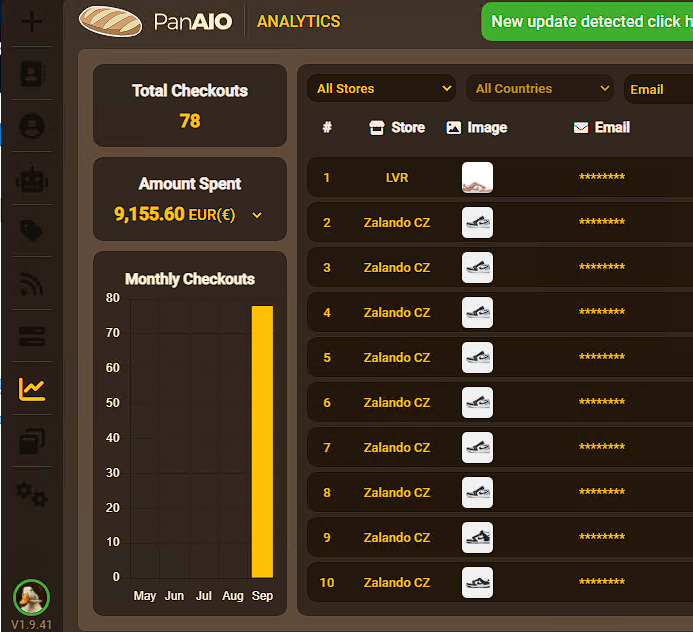693x632 pixels.
Task: Click the Image column header icon
Action: pyautogui.click(x=453, y=128)
